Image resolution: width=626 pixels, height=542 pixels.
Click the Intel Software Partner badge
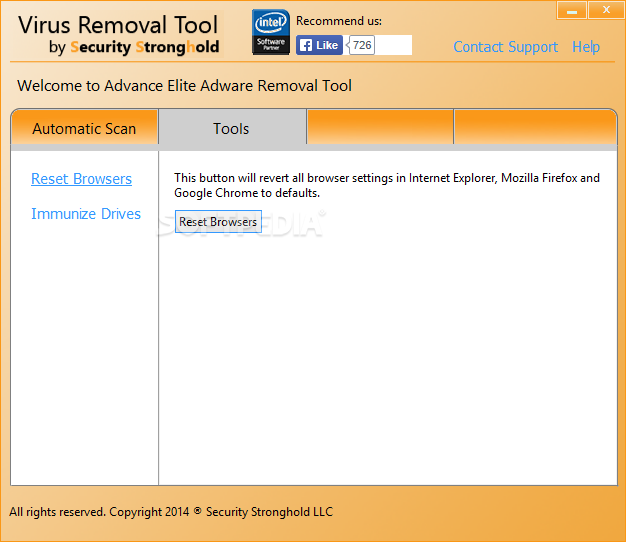pyautogui.click(x=271, y=32)
